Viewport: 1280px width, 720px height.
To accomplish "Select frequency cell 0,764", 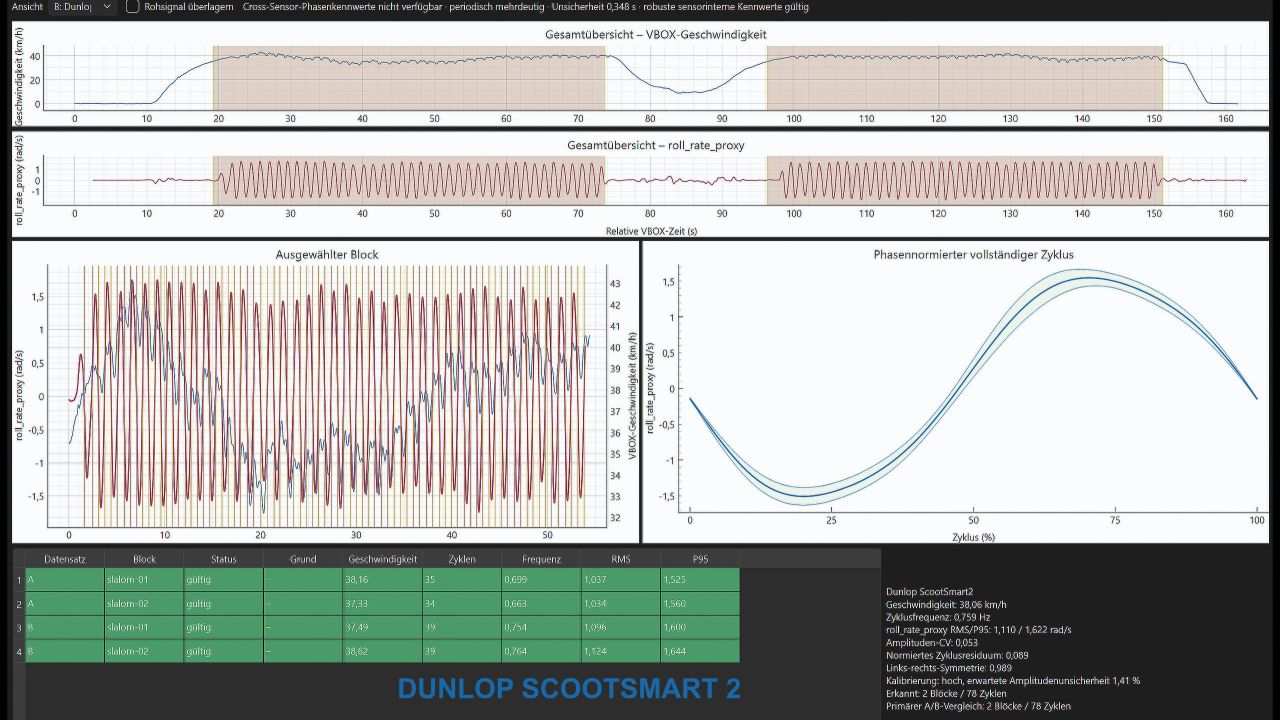I will click(x=541, y=651).
